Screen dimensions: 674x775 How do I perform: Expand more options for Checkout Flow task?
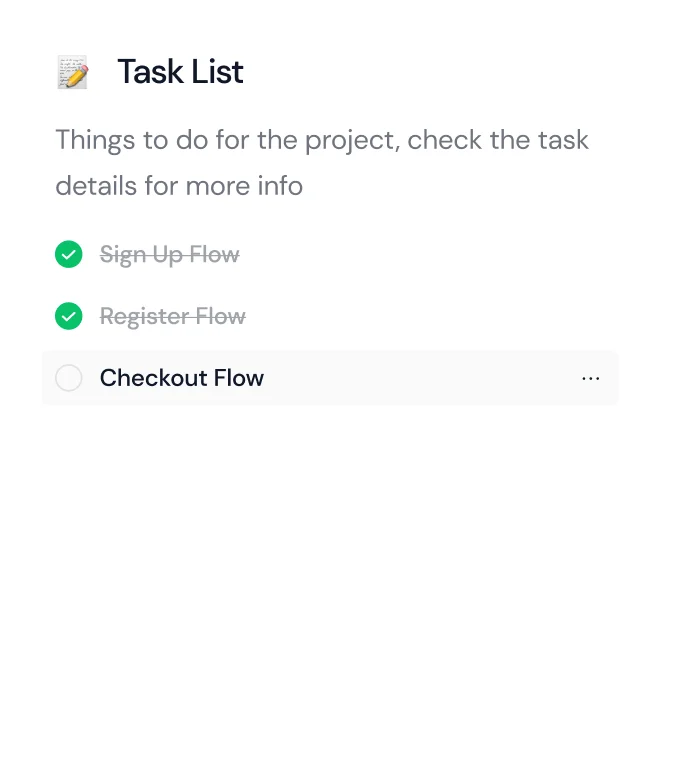tap(590, 379)
